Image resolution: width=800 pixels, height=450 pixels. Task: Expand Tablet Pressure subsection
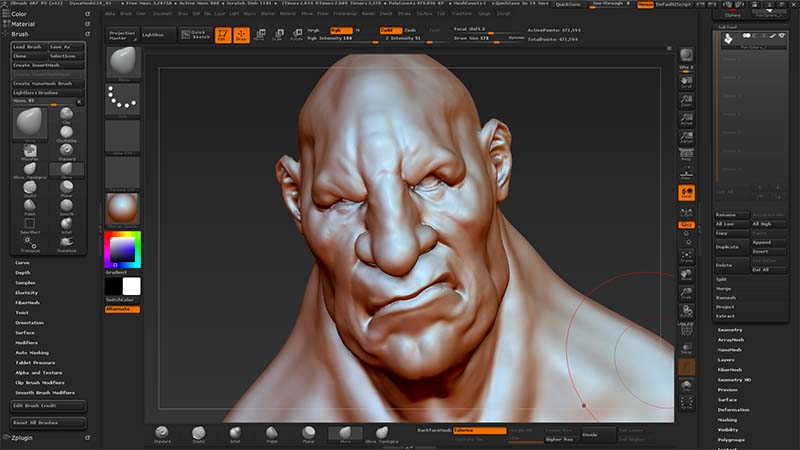coord(35,363)
